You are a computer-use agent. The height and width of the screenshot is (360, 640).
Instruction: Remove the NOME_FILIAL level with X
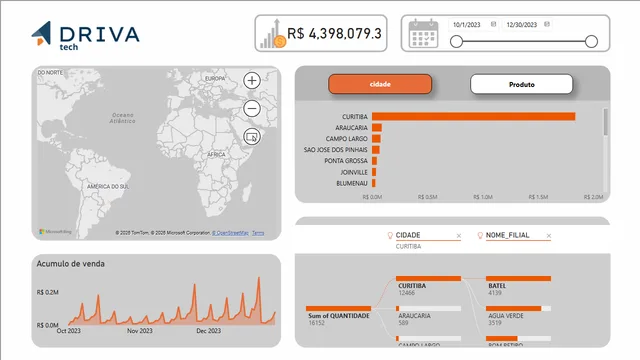549,236
